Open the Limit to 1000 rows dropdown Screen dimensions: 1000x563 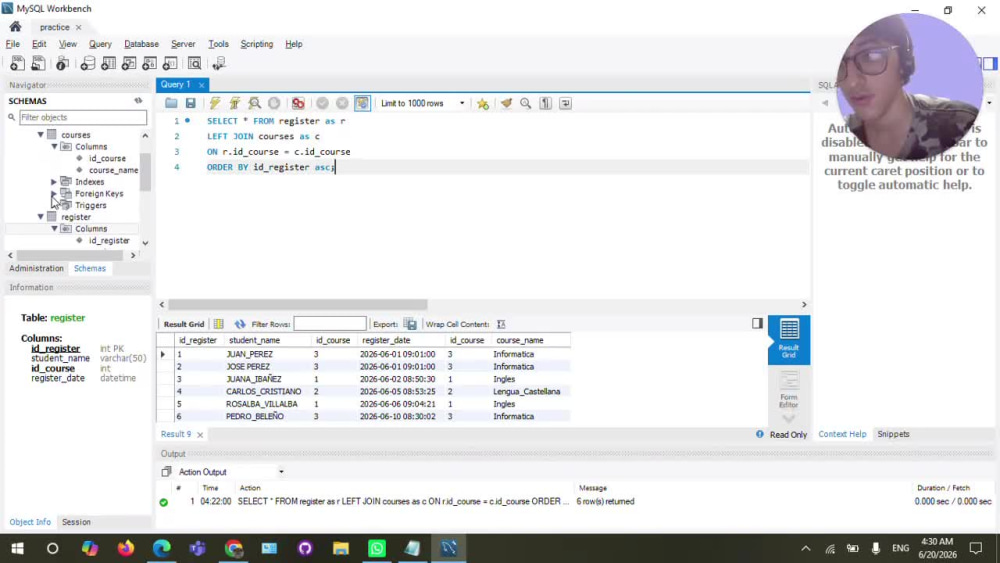click(422, 103)
